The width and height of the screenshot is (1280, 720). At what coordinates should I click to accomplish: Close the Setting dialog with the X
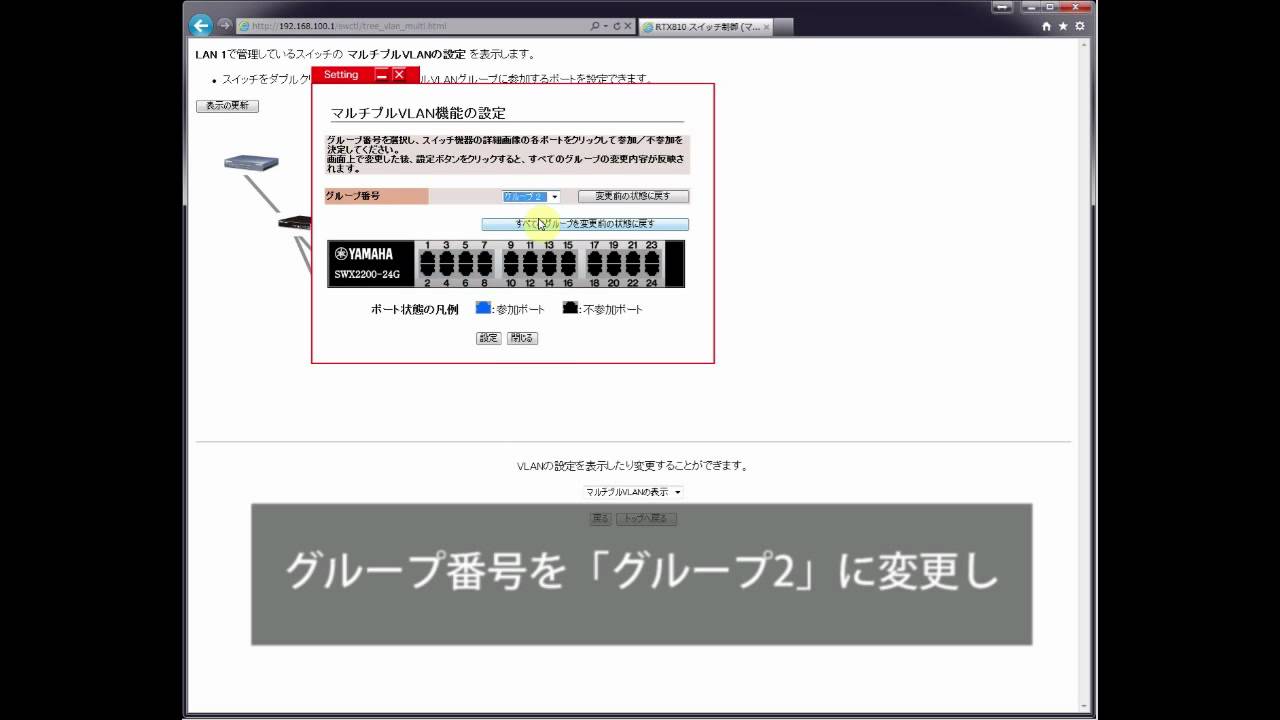click(x=399, y=75)
